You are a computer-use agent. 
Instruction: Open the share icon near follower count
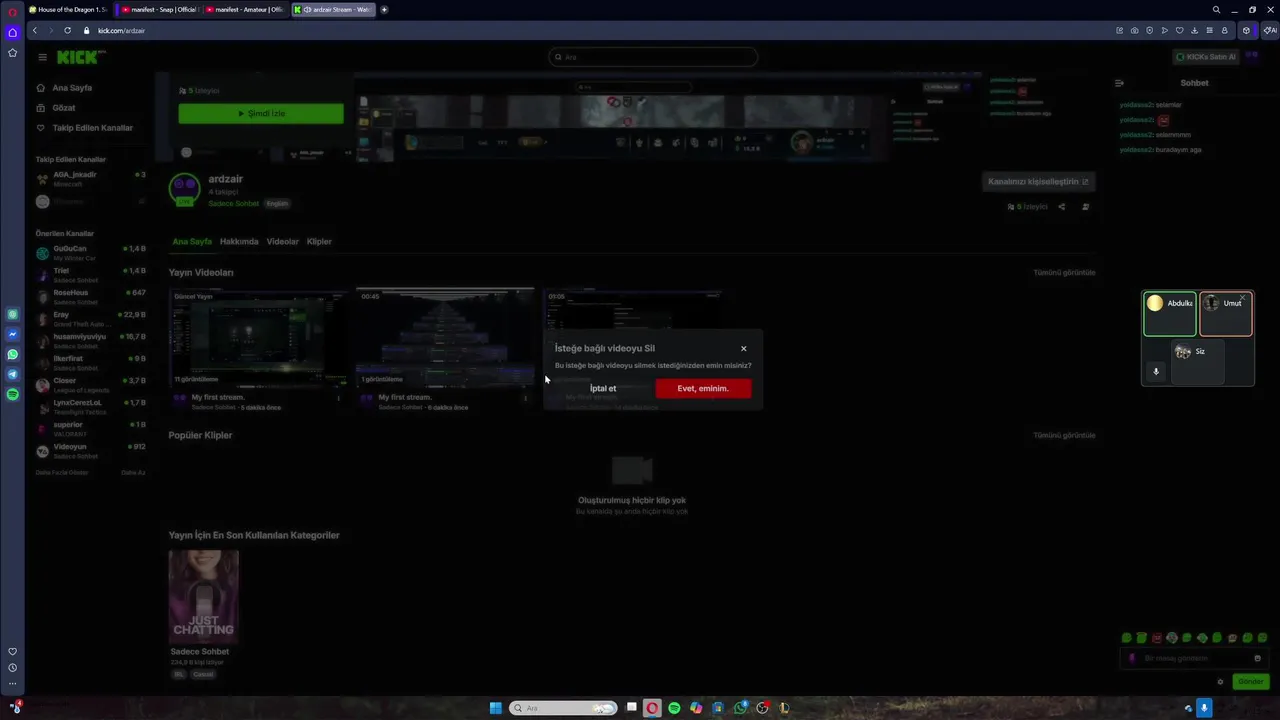pyautogui.click(x=1062, y=207)
